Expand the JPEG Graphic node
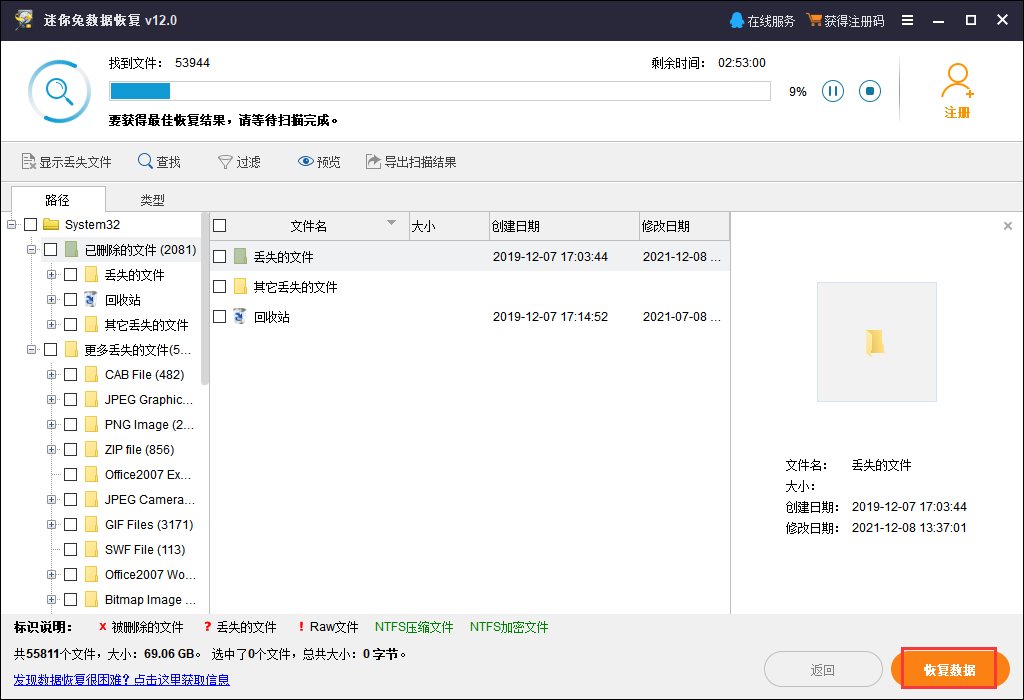Image resolution: width=1024 pixels, height=700 pixels. [51, 400]
